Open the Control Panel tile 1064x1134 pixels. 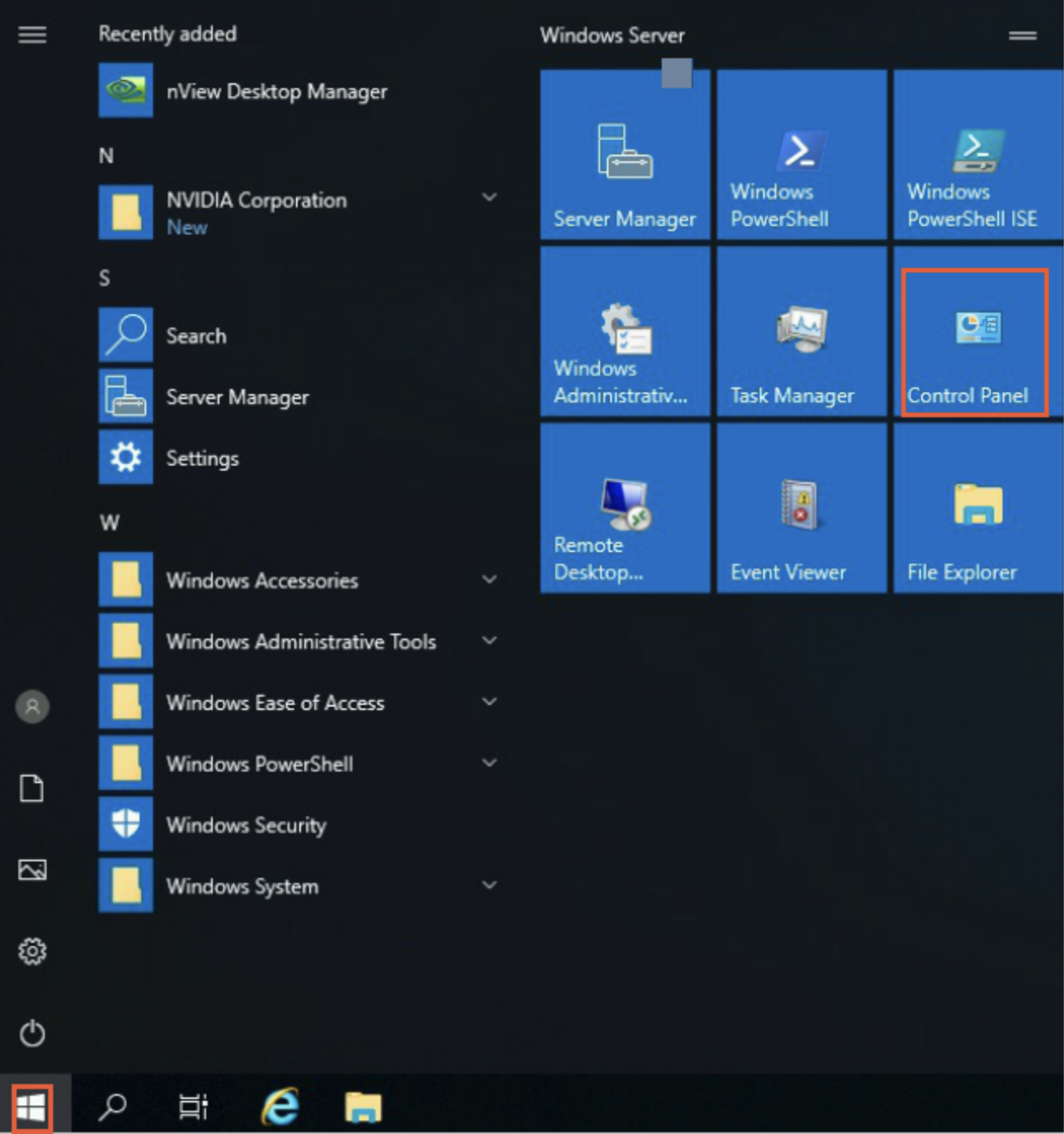tap(978, 331)
